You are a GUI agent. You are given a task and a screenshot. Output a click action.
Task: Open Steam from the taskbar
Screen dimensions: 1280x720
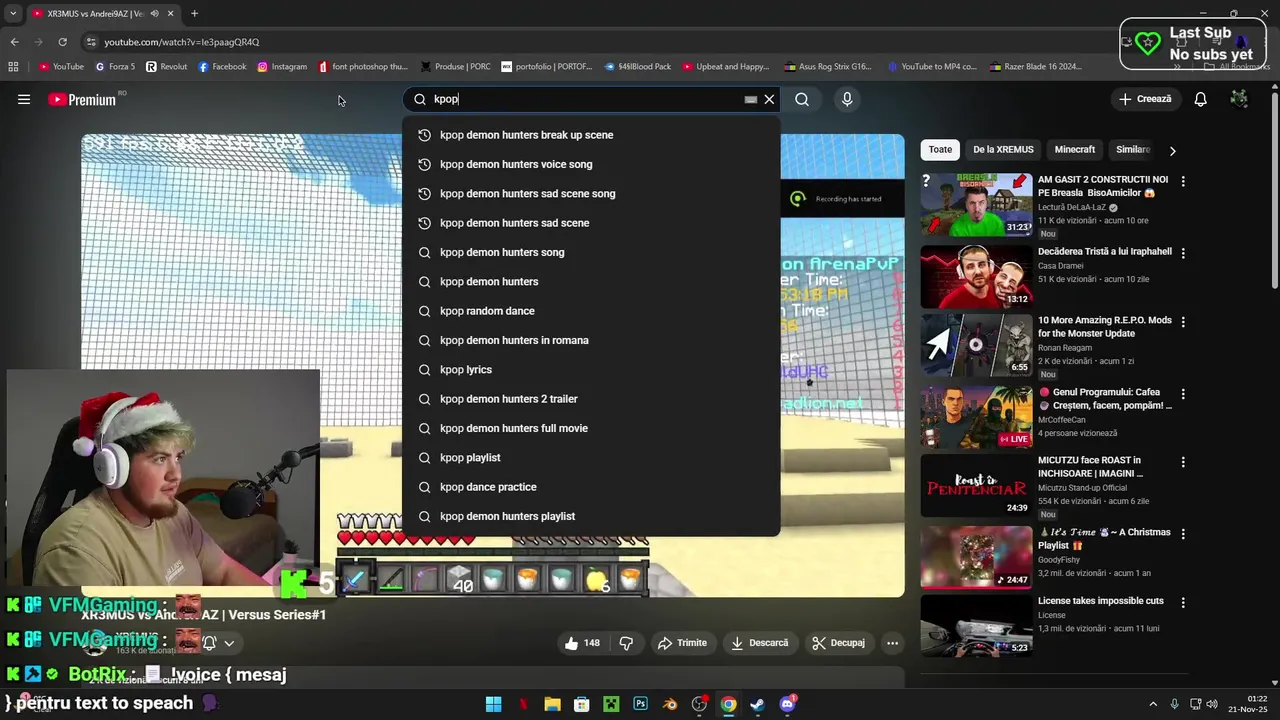[x=758, y=704]
